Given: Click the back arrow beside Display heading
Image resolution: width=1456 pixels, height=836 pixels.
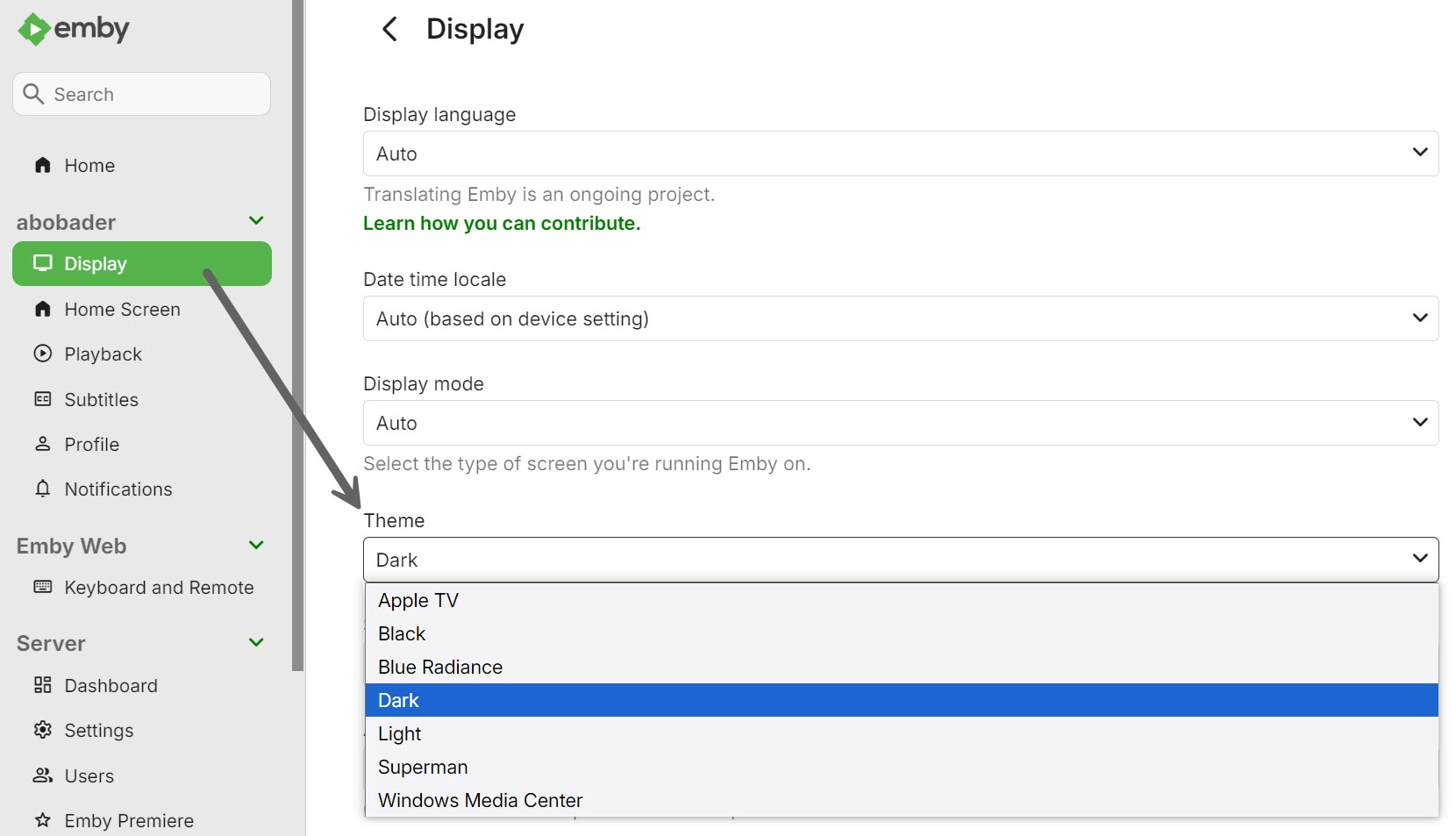Looking at the screenshot, I should (389, 29).
